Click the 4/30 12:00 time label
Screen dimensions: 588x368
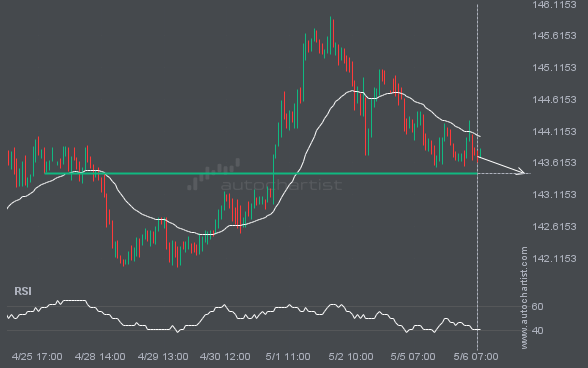tap(225, 356)
